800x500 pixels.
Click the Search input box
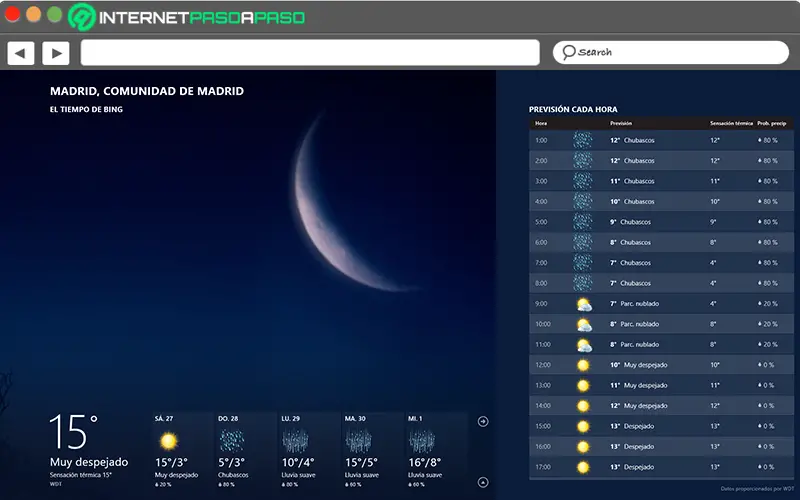(670, 53)
